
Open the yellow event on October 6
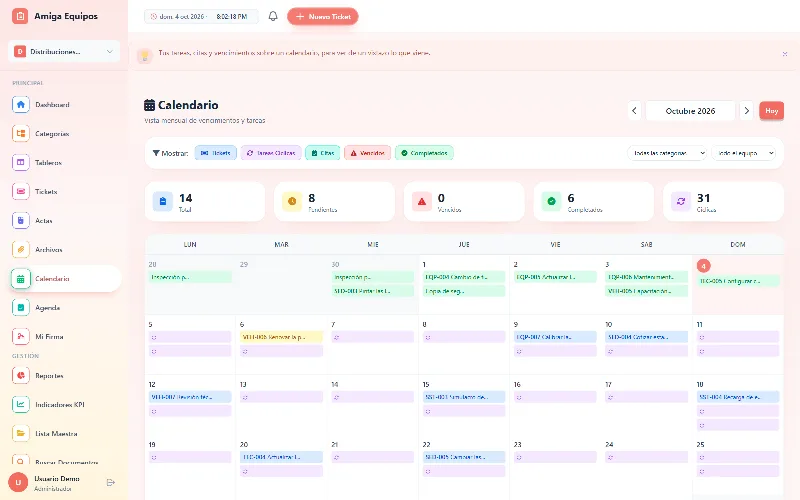click(x=281, y=337)
